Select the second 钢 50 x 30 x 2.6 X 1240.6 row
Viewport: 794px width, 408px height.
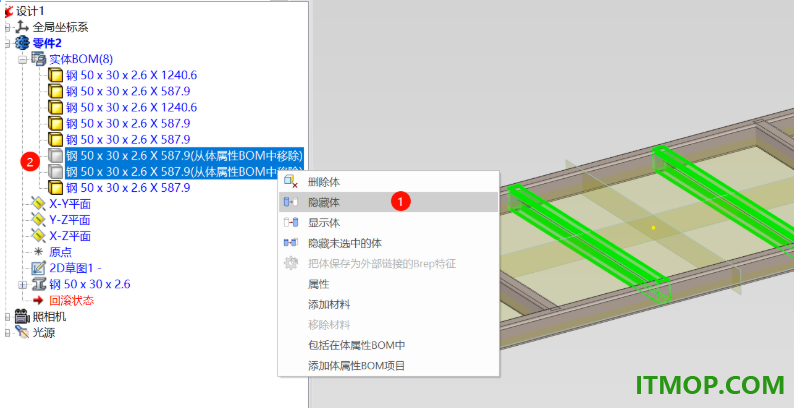tap(131, 107)
